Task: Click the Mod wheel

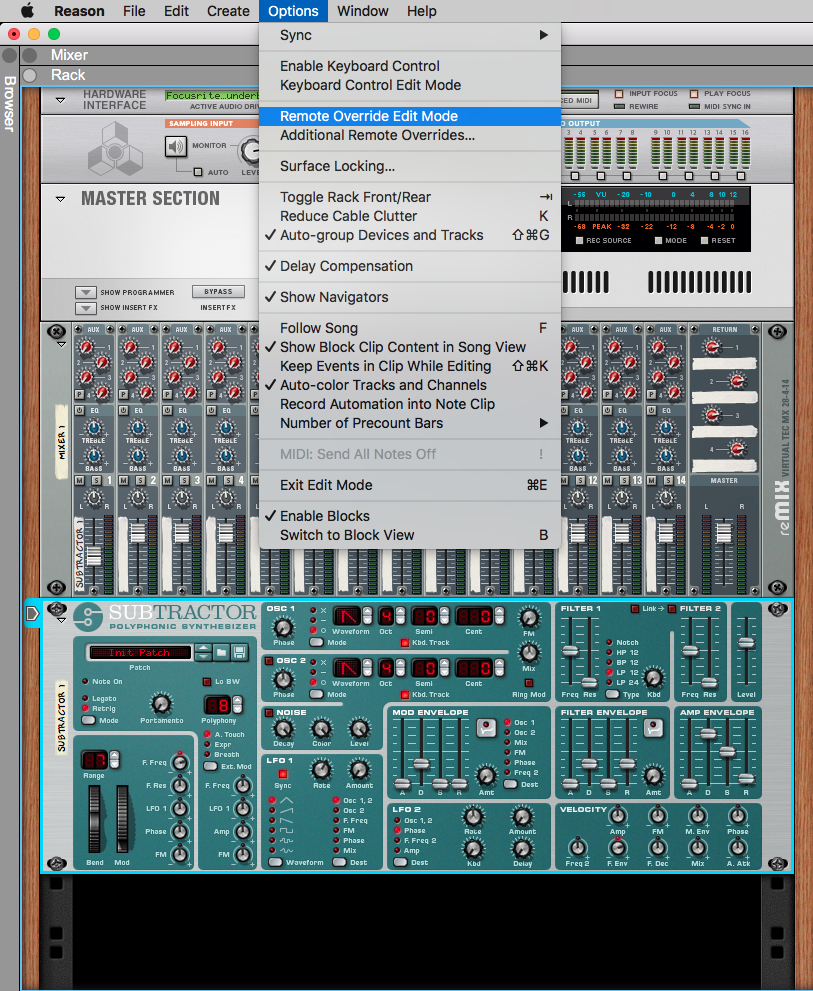Action: coord(121,820)
